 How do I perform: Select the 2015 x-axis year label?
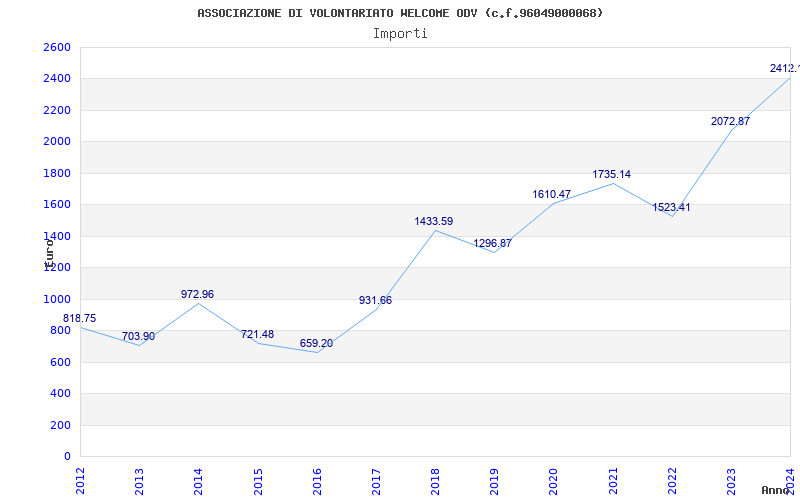tap(258, 481)
